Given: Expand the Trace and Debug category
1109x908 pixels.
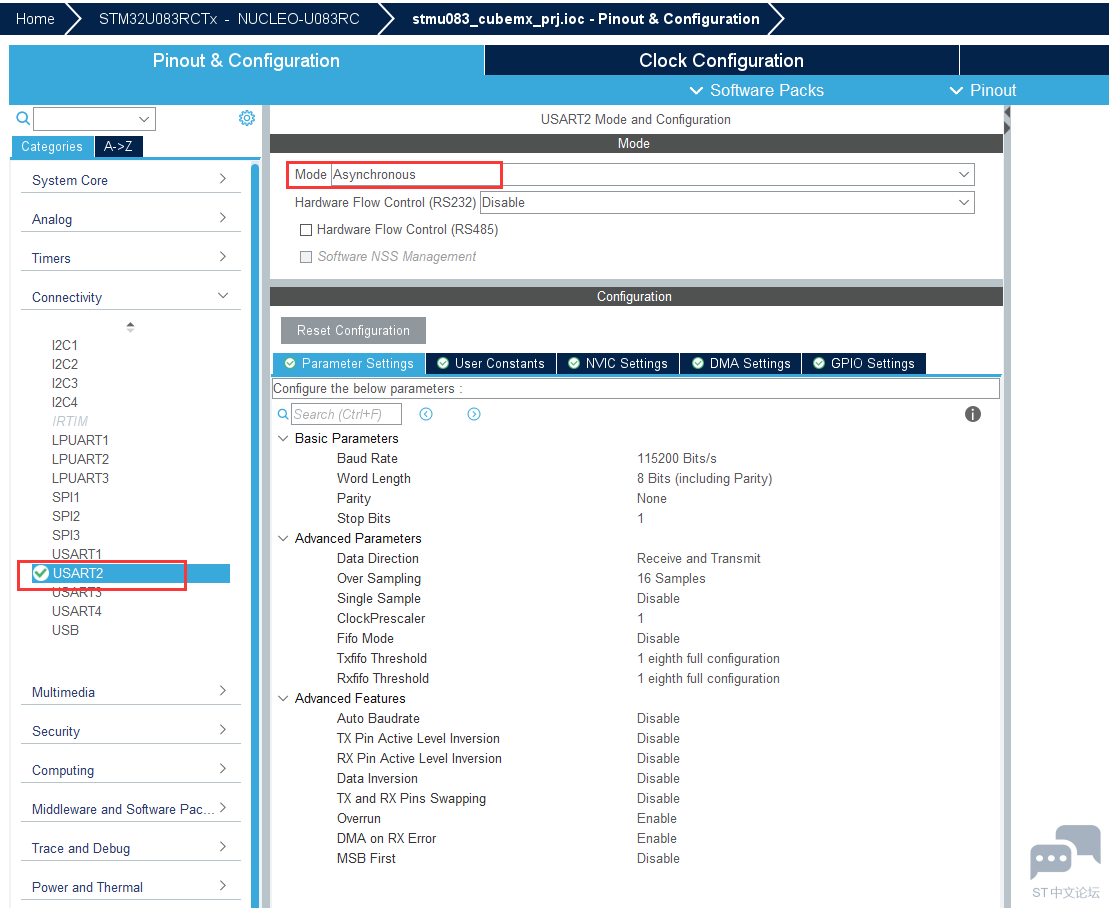Looking at the screenshot, I should click(x=131, y=847).
